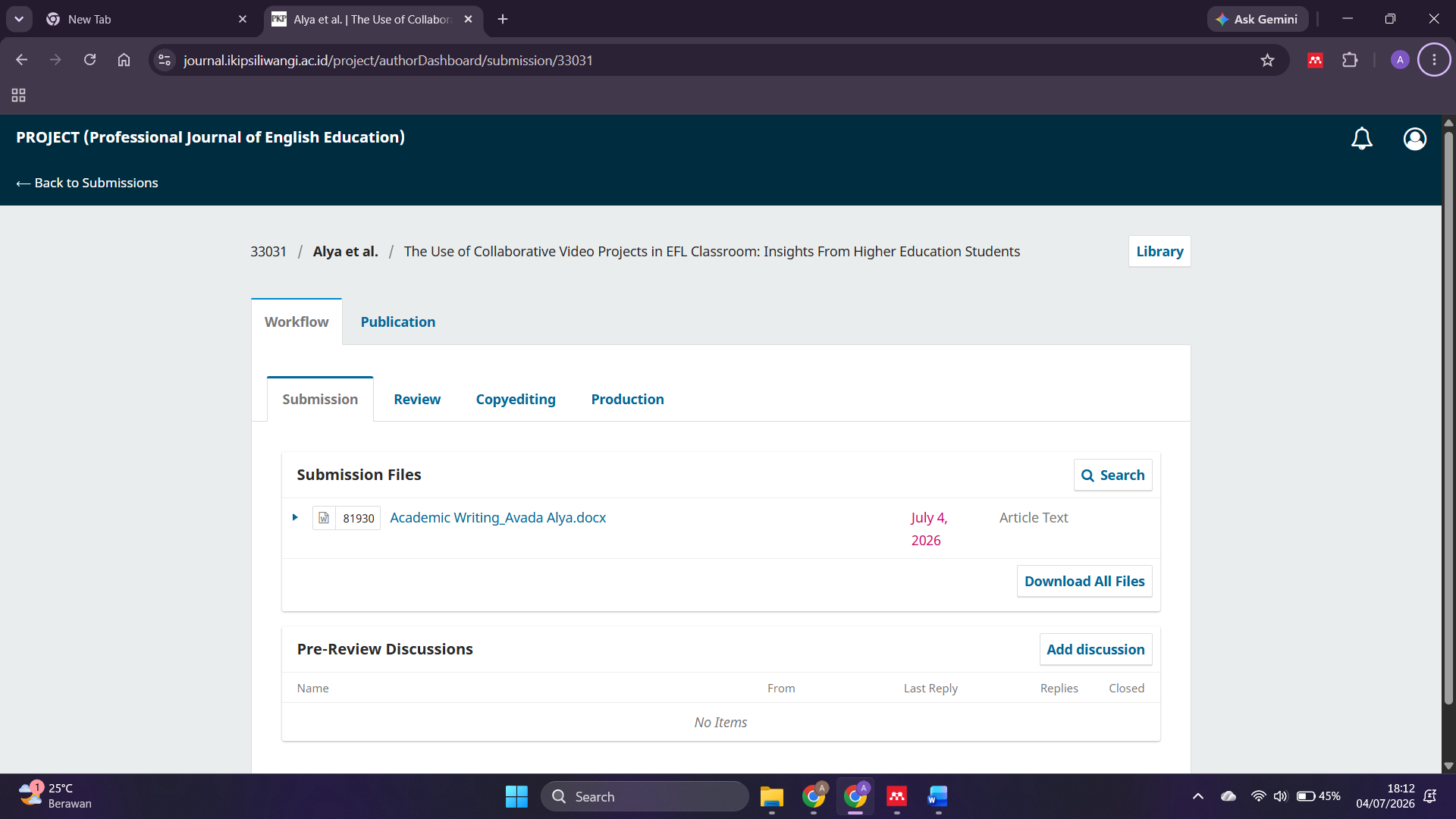
Task: Click the browser back arrow
Action: click(x=21, y=60)
